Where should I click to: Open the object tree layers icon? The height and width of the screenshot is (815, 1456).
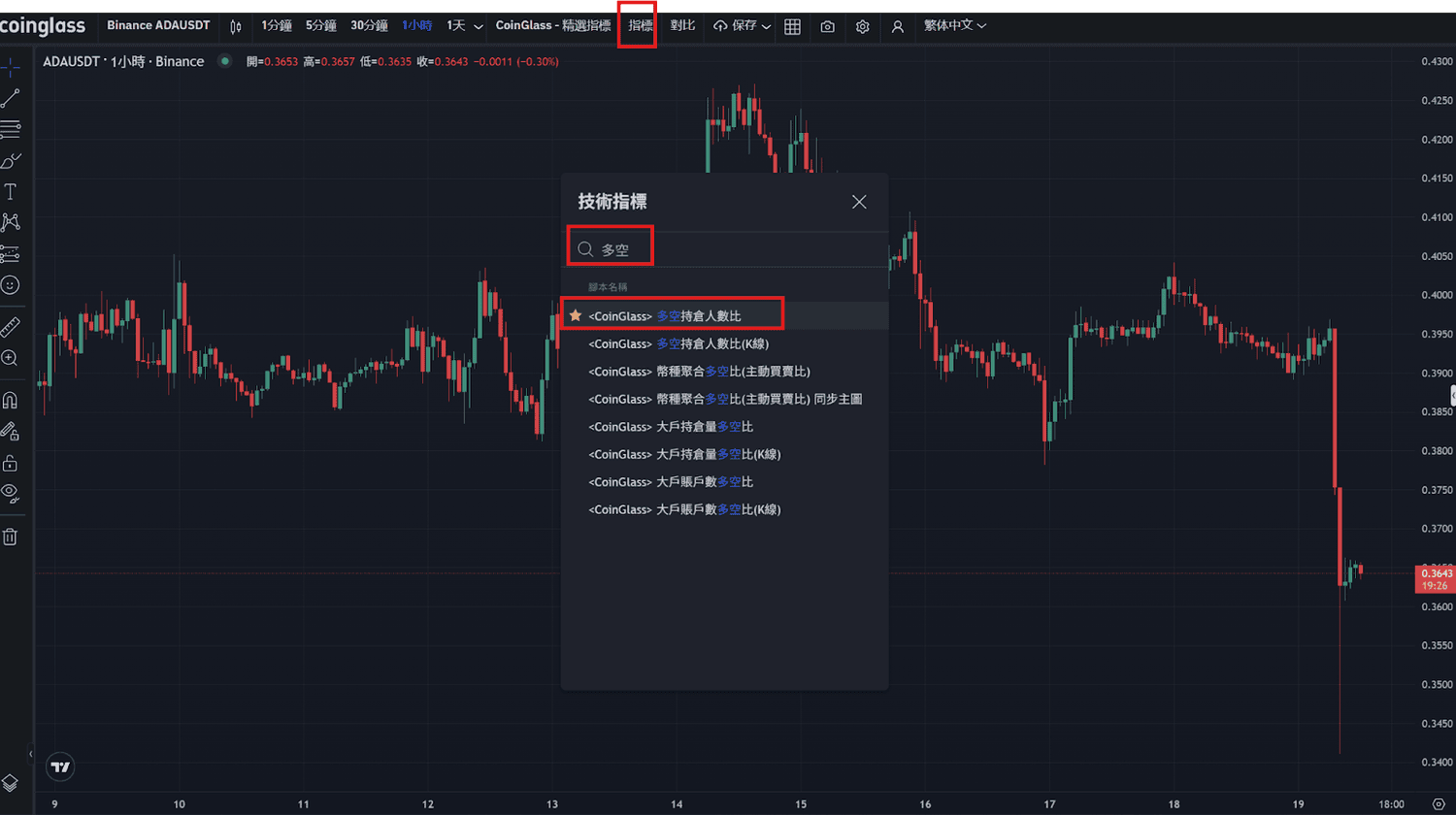coord(10,783)
